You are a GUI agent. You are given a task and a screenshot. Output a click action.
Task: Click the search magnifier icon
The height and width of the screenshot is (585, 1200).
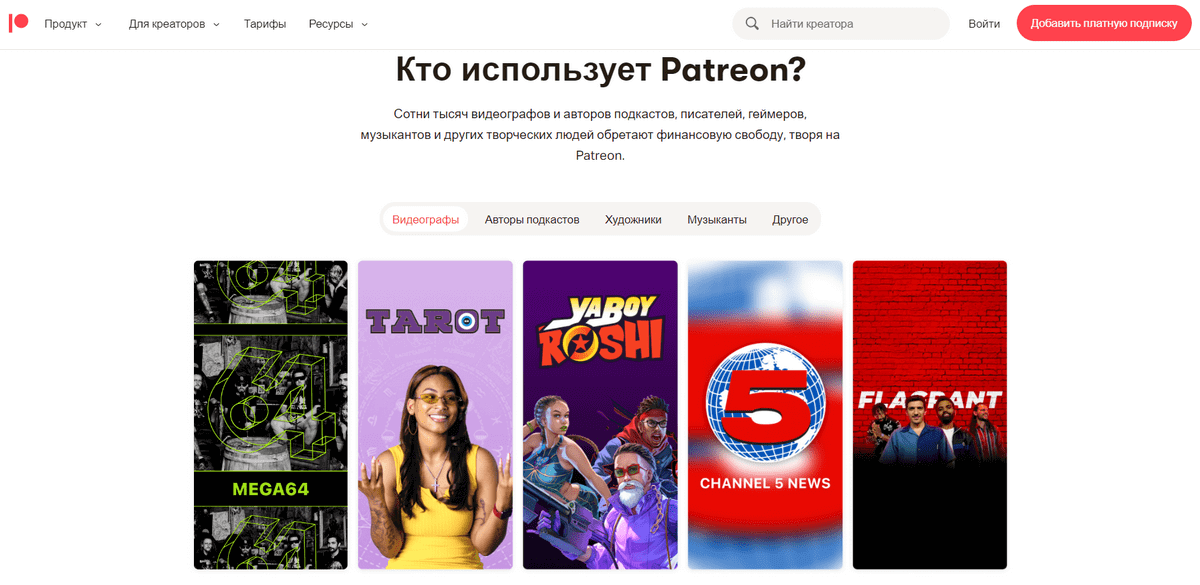click(752, 23)
